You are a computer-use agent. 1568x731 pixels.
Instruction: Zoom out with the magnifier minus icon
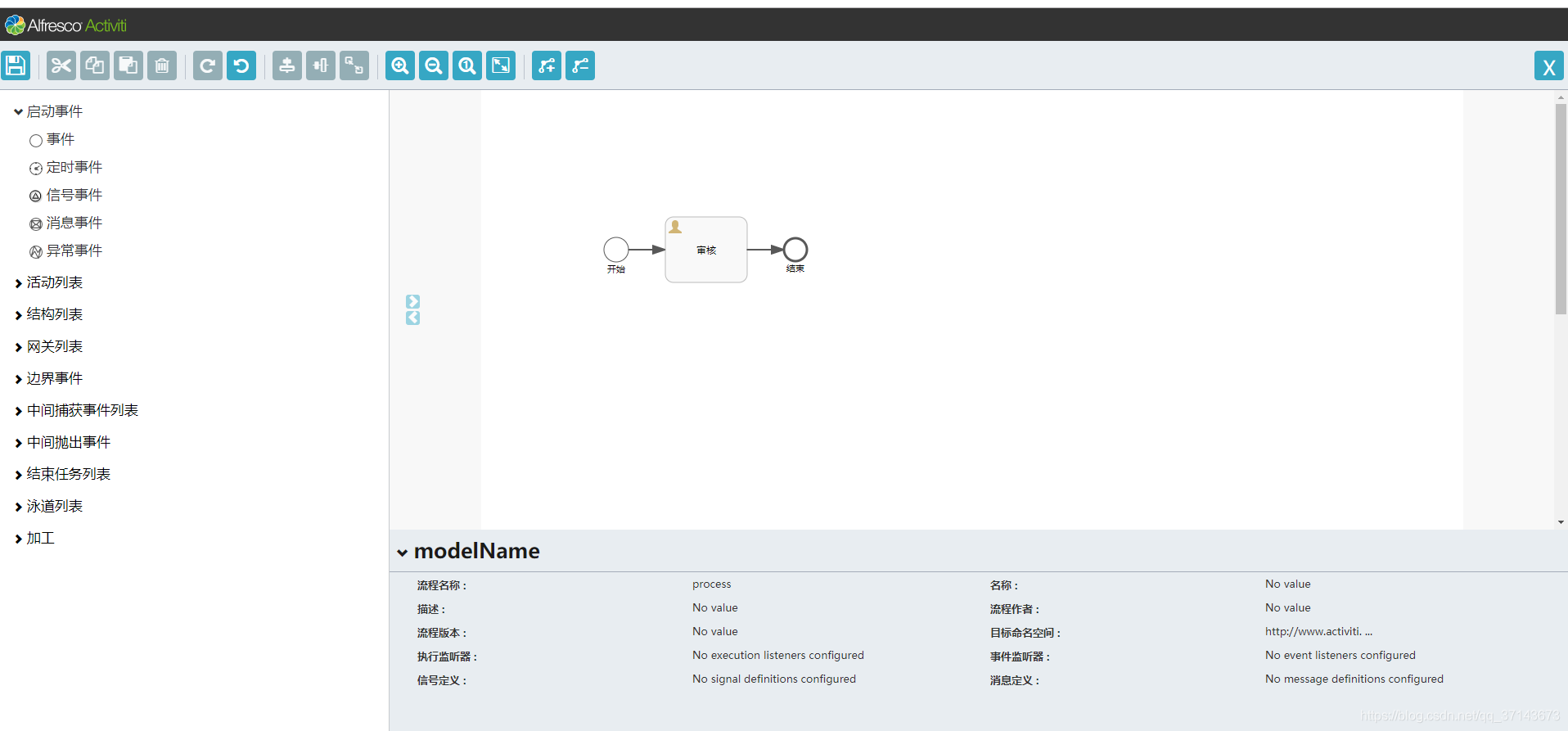(434, 65)
